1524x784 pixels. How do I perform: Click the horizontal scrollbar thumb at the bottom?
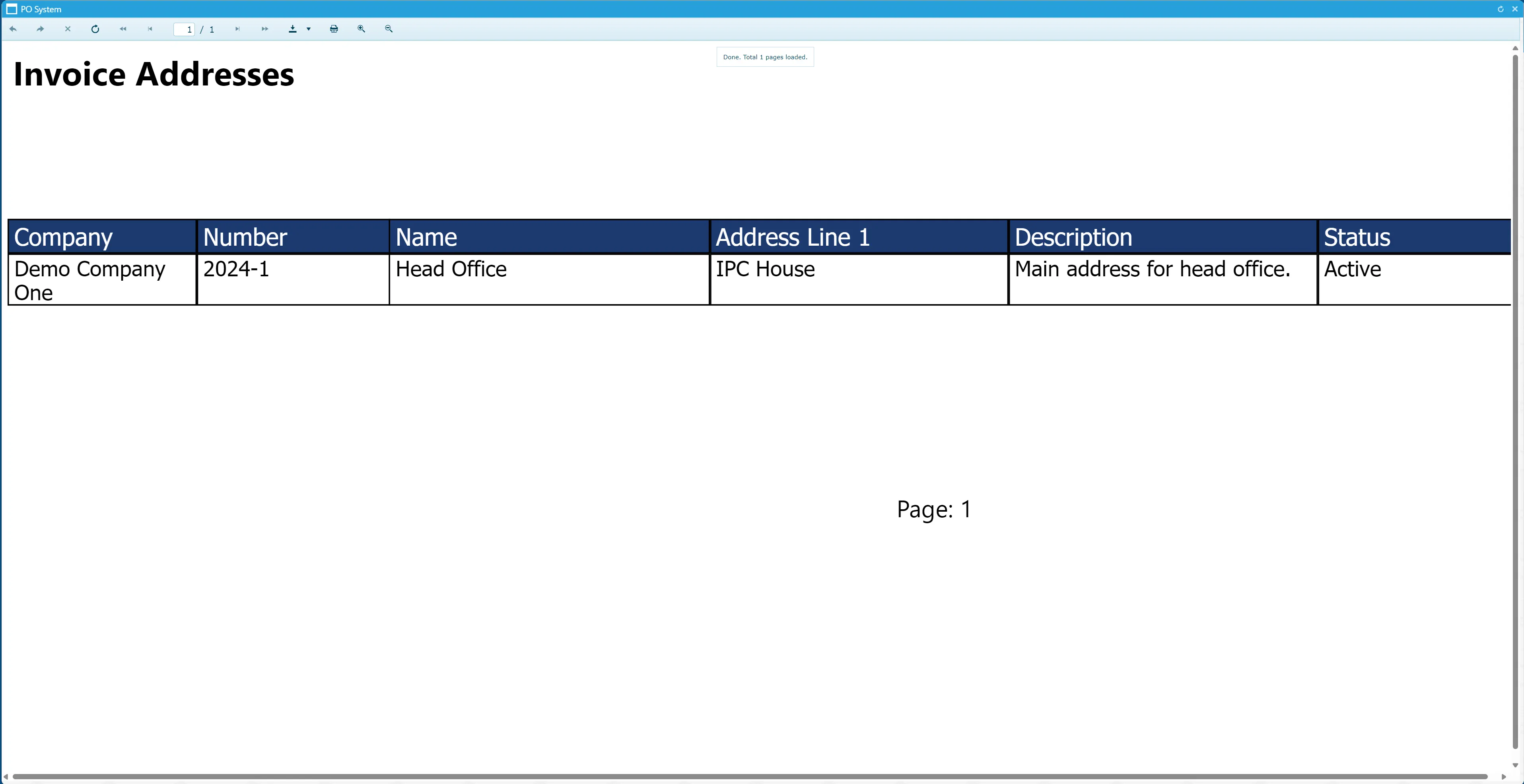(x=750, y=776)
